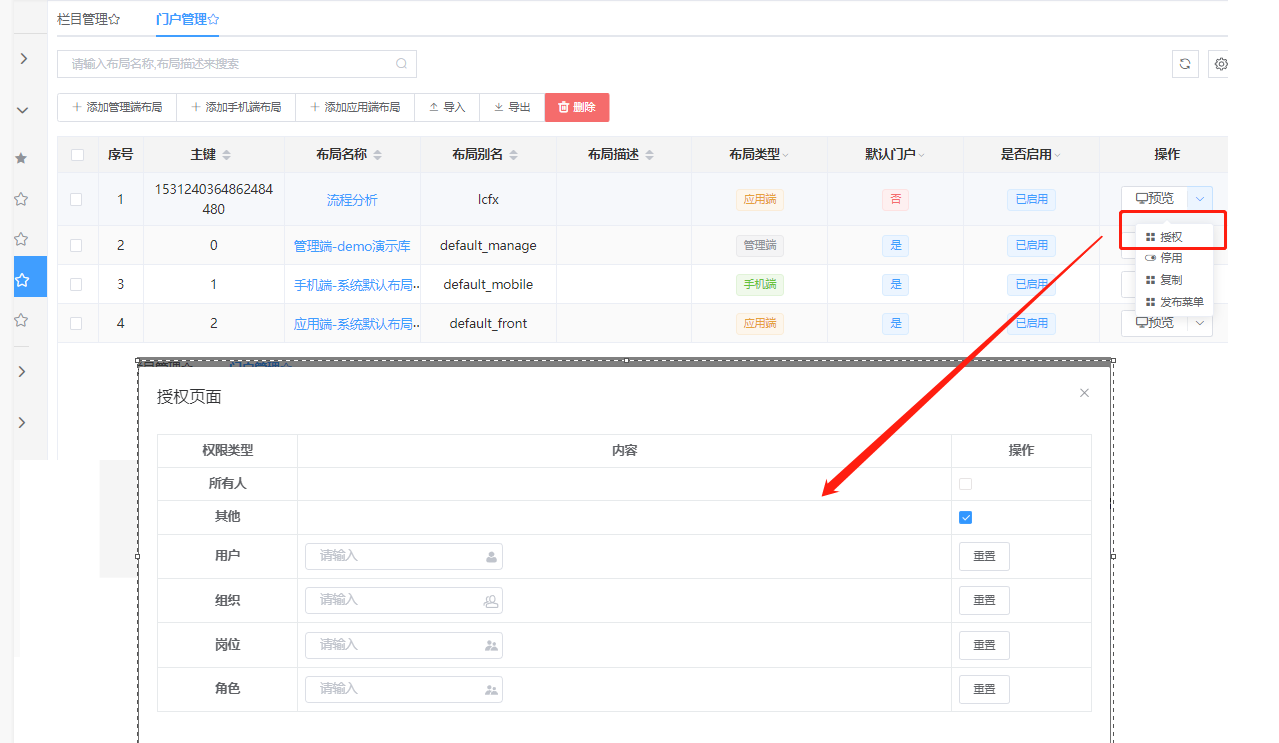Screen dimensions: 1279x743
Task: Open the 是否启用 column filter dropdown
Action: tap(1057, 155)
